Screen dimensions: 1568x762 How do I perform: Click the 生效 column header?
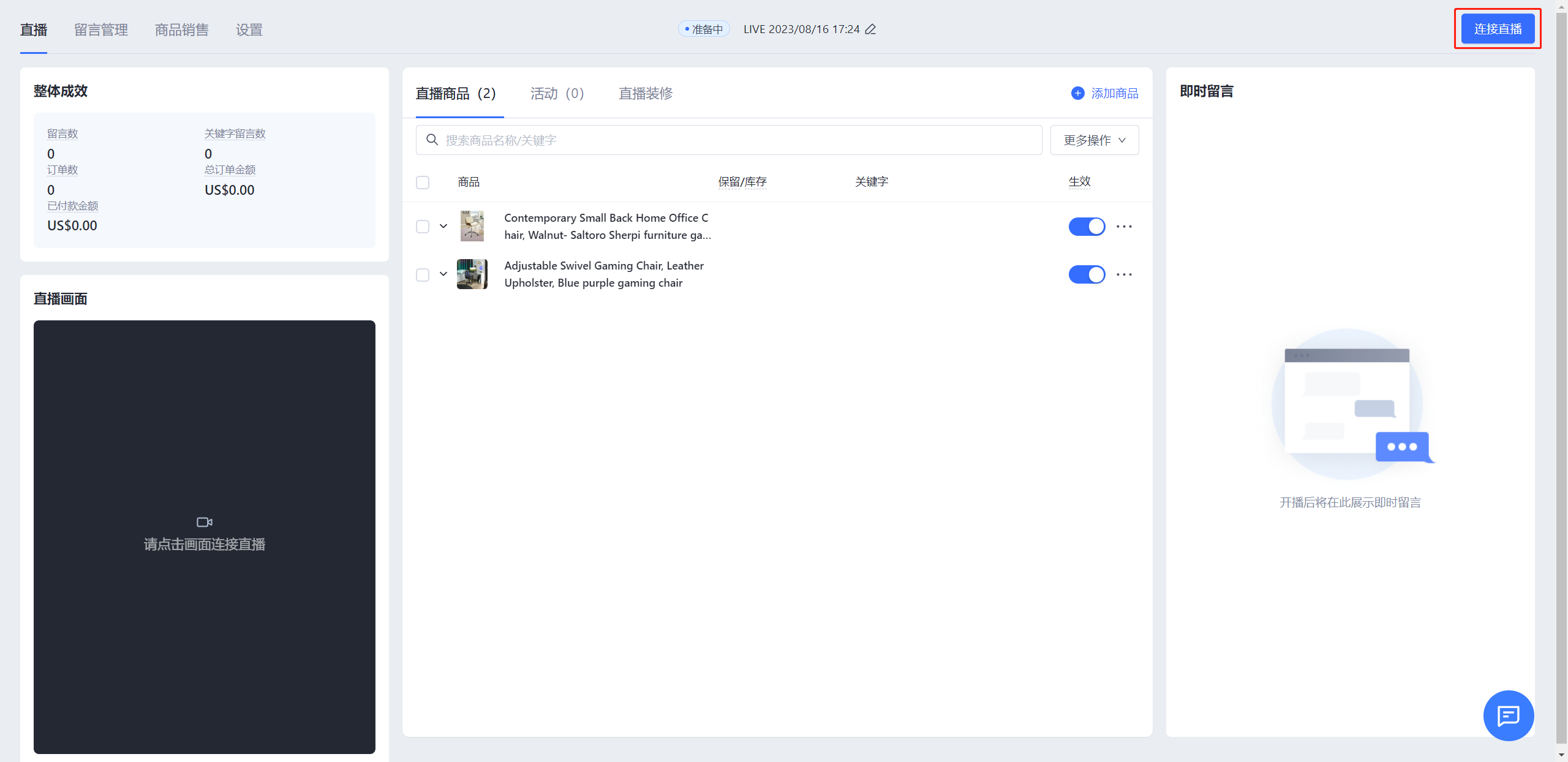(1079, 182)
